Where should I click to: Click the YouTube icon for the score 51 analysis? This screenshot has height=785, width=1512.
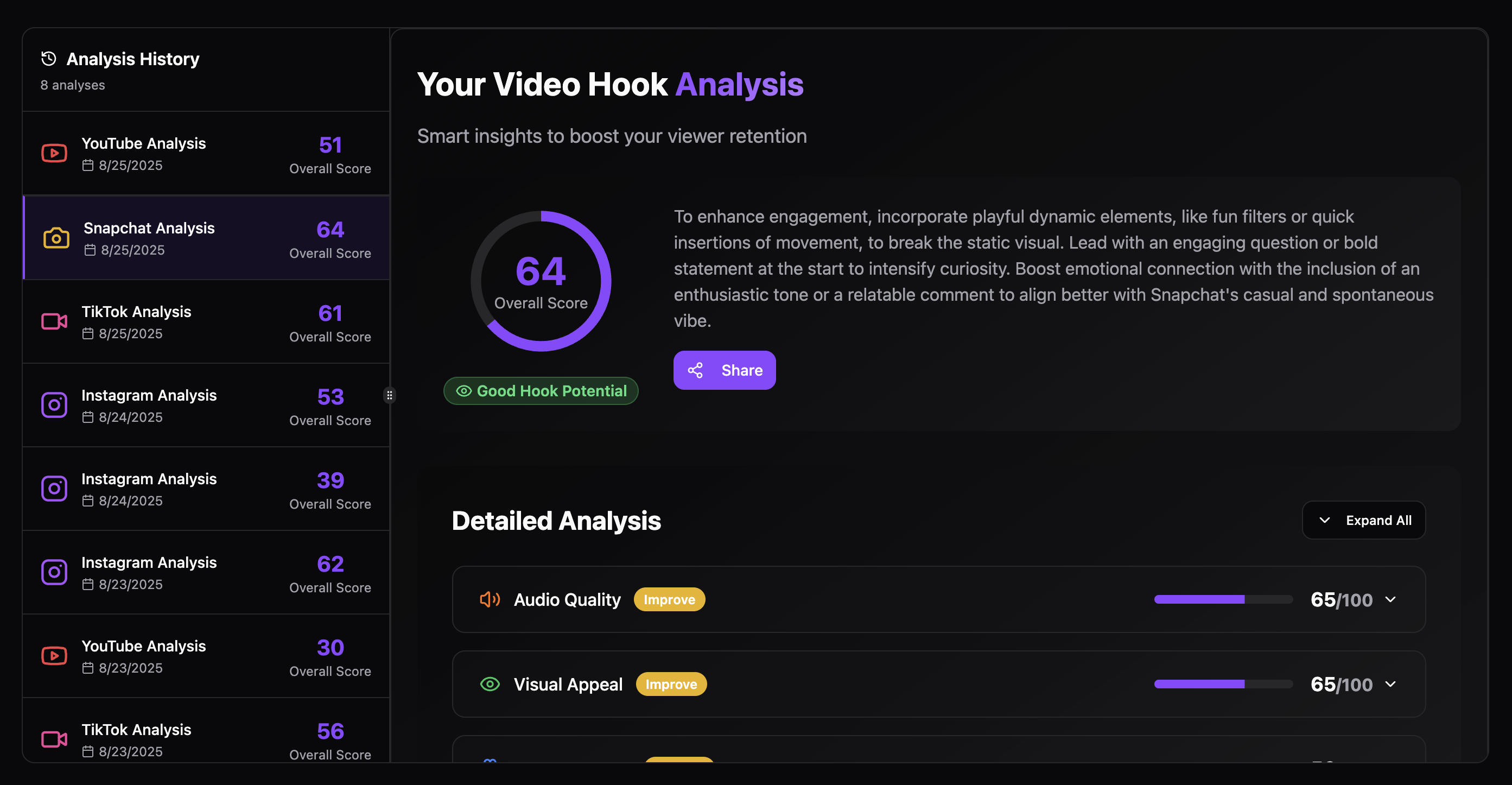54,153
